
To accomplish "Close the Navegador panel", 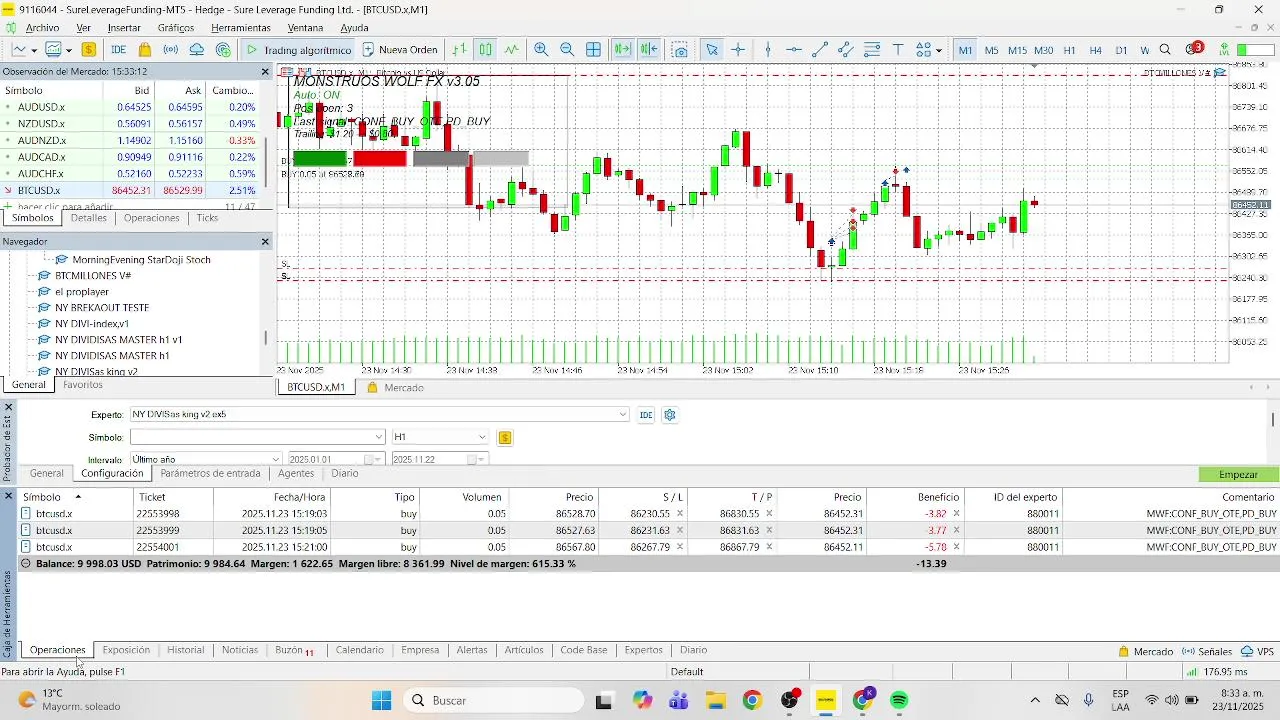I will point(265,242).
